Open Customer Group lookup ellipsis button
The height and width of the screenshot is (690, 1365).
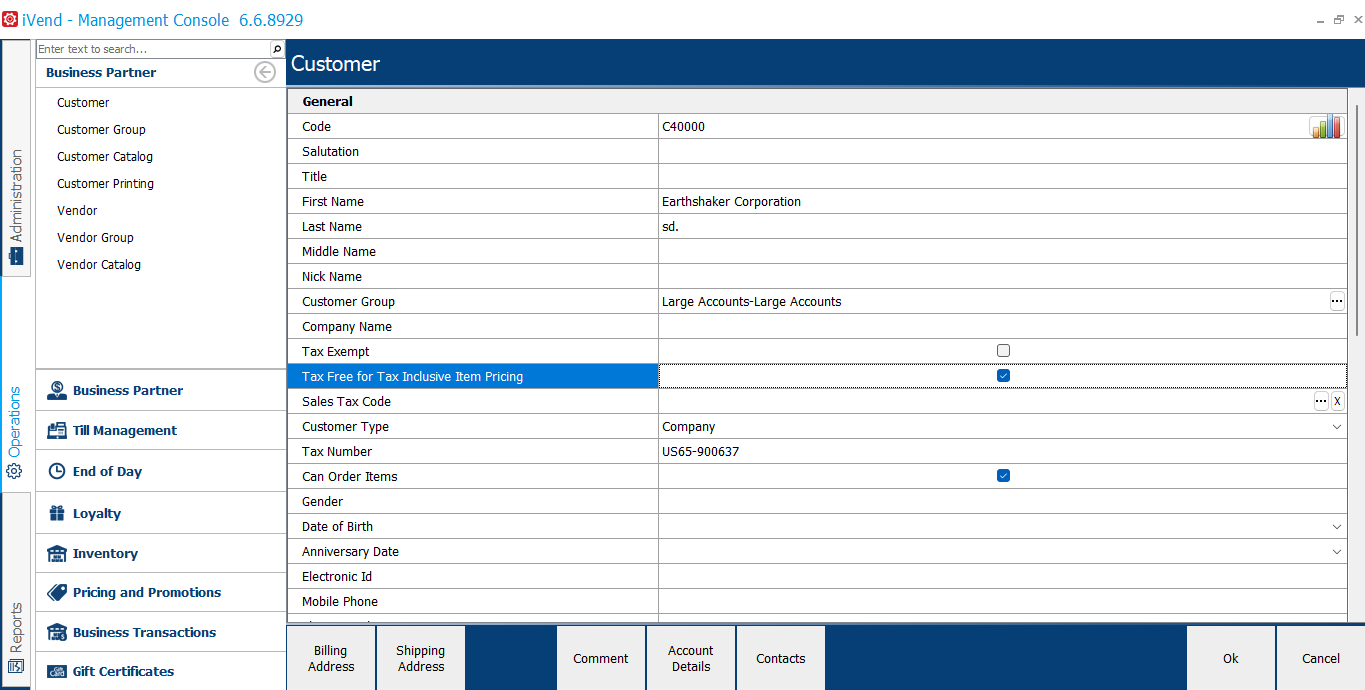click(1337, 301)
